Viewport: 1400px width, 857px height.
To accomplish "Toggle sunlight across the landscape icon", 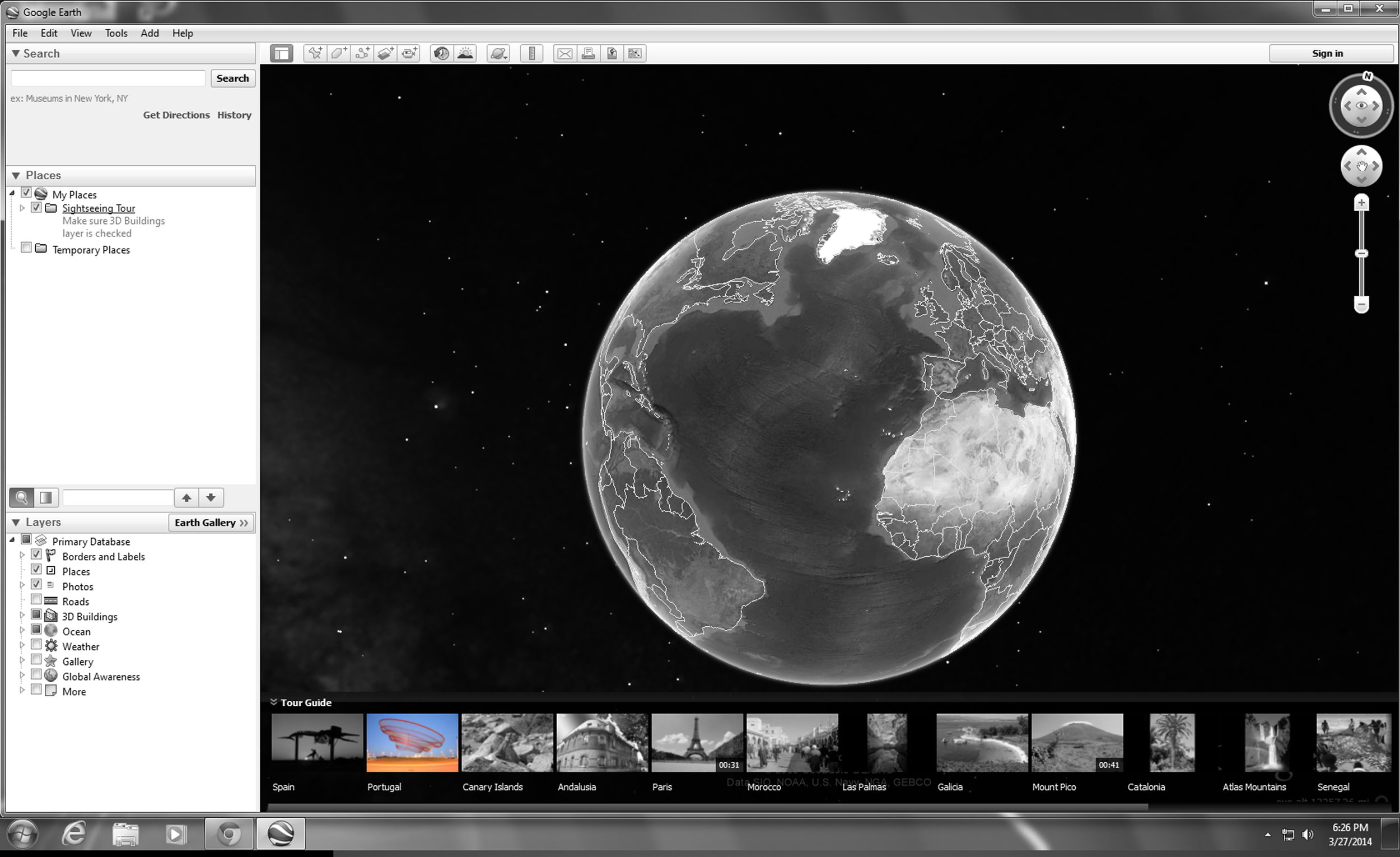I will [x=465, y=53].
